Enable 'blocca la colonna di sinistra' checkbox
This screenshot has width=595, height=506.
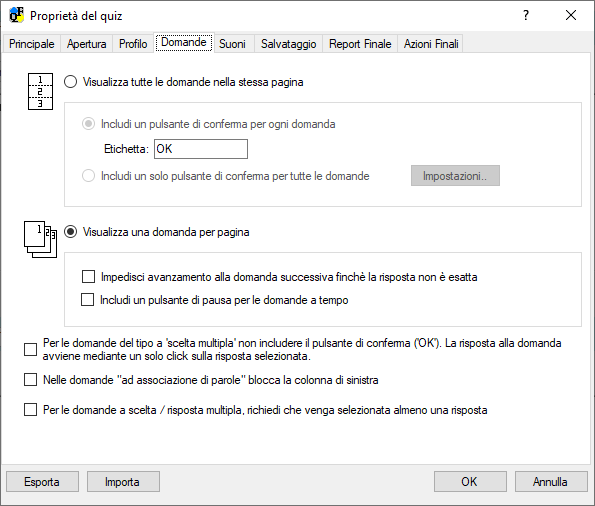(30, 380)
